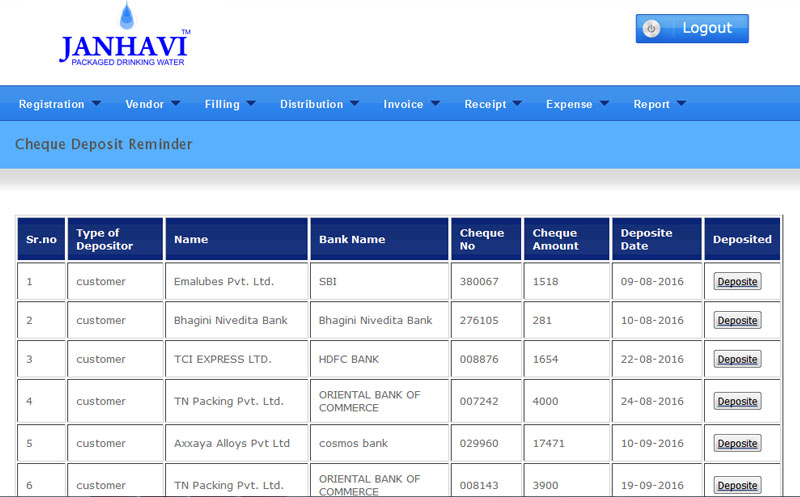
Task: Click the Cheque Deposit Reminder heading
Action: [104, 144]
